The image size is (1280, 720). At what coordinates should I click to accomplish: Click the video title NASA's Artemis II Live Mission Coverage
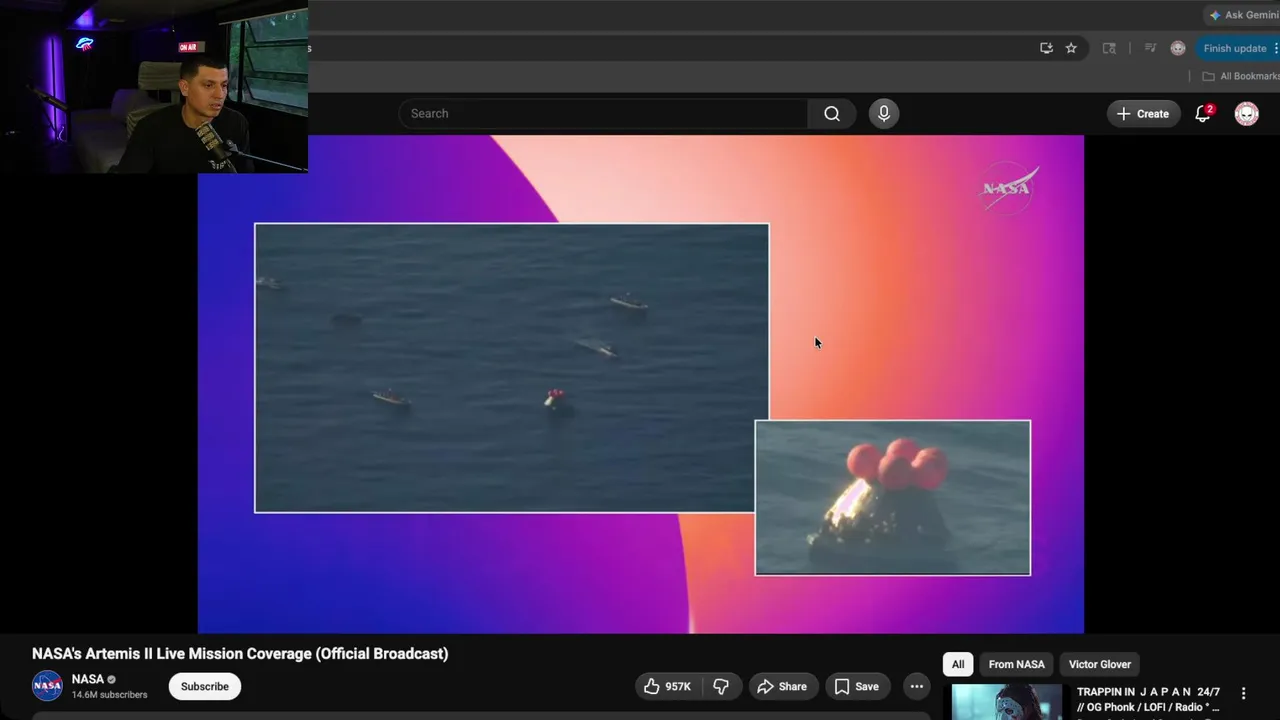click(240, 654)
